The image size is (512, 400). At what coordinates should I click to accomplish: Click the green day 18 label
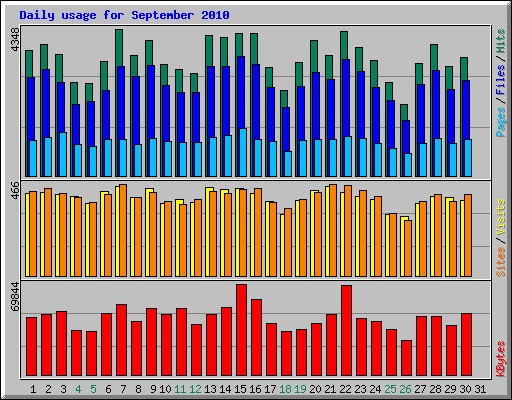[285, 389]
